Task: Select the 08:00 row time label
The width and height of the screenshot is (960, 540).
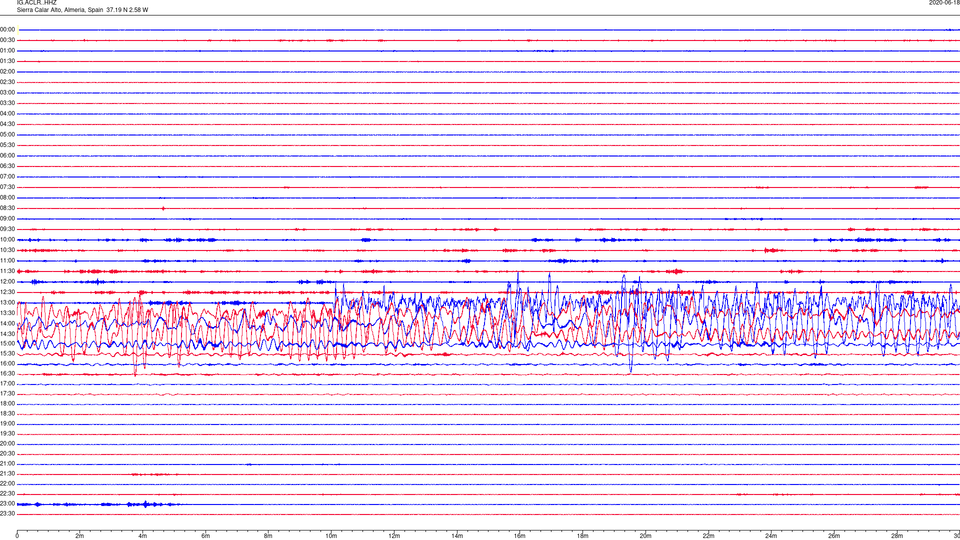Action: (7, 198)
